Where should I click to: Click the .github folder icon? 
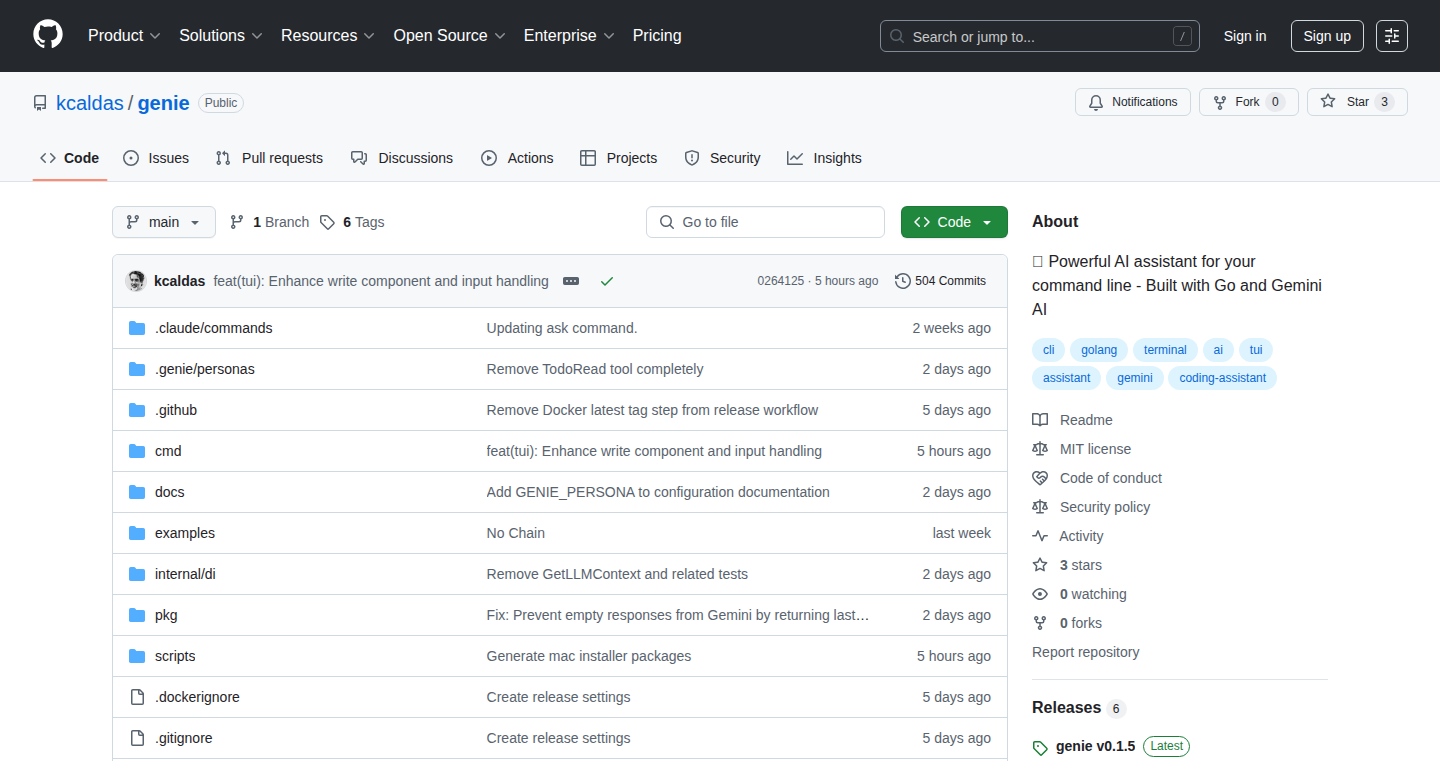click(x=137, y=410)
